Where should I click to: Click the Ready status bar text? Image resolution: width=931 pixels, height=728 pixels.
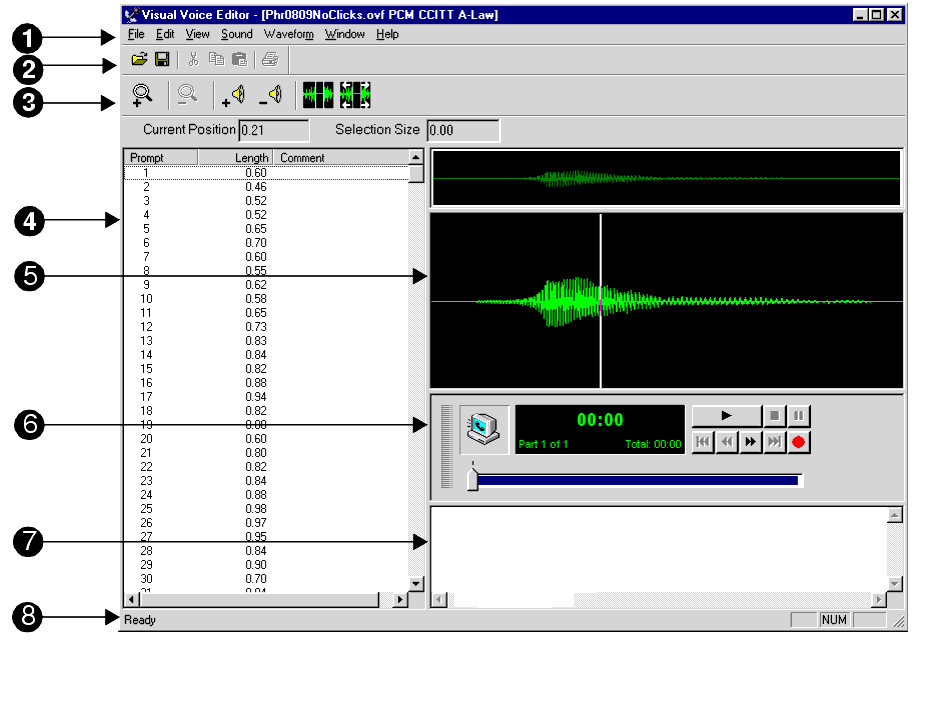pos(140,620)
